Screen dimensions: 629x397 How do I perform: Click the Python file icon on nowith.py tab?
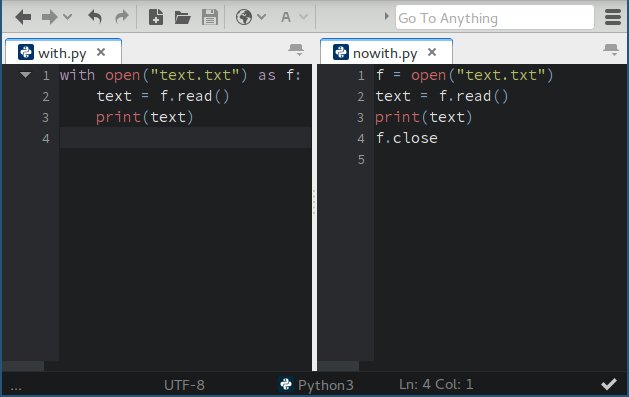click(x=341, y=52)
